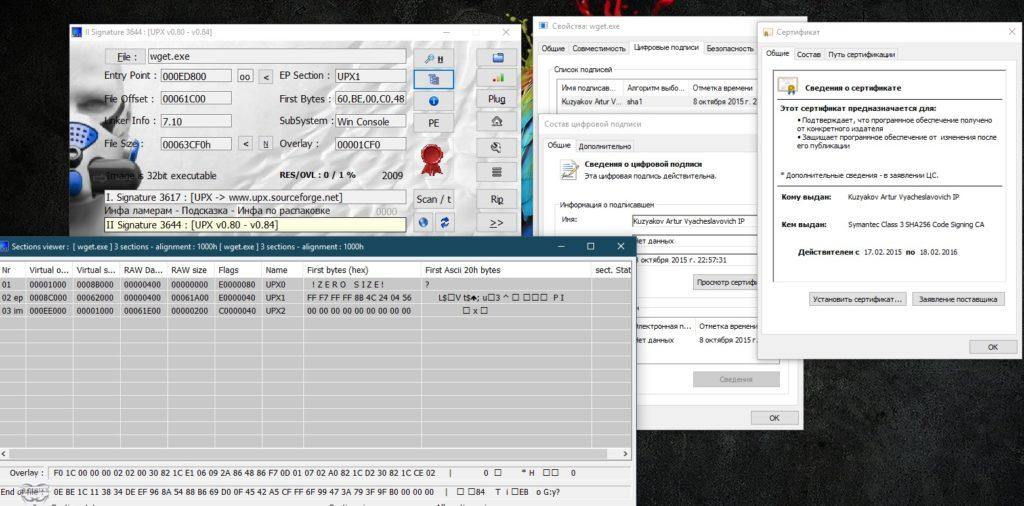Screen dimensions: 1024x506
Task: Click OK in the Сертификат window
Action: point(993,347)
